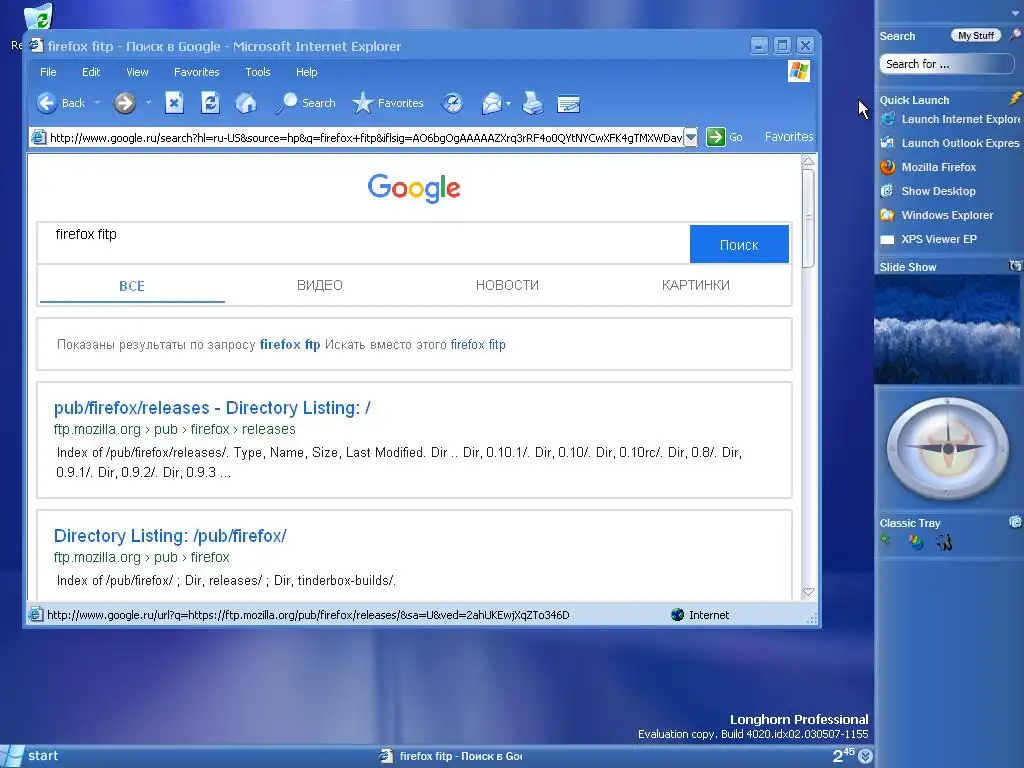The image size is (1024, 768).
Task: Open XPS Viewer EP from Quick Launch
Action: click(x=929, y=239)
